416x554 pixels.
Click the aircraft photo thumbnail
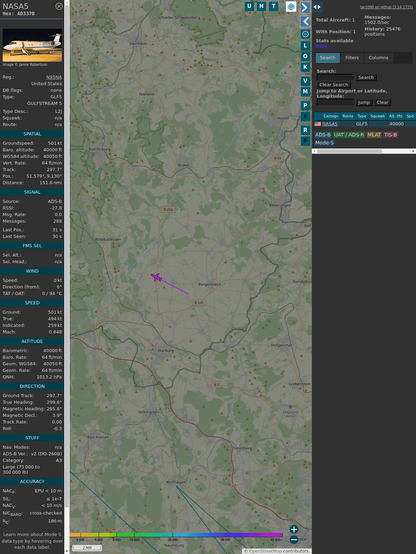pos(32,46)
